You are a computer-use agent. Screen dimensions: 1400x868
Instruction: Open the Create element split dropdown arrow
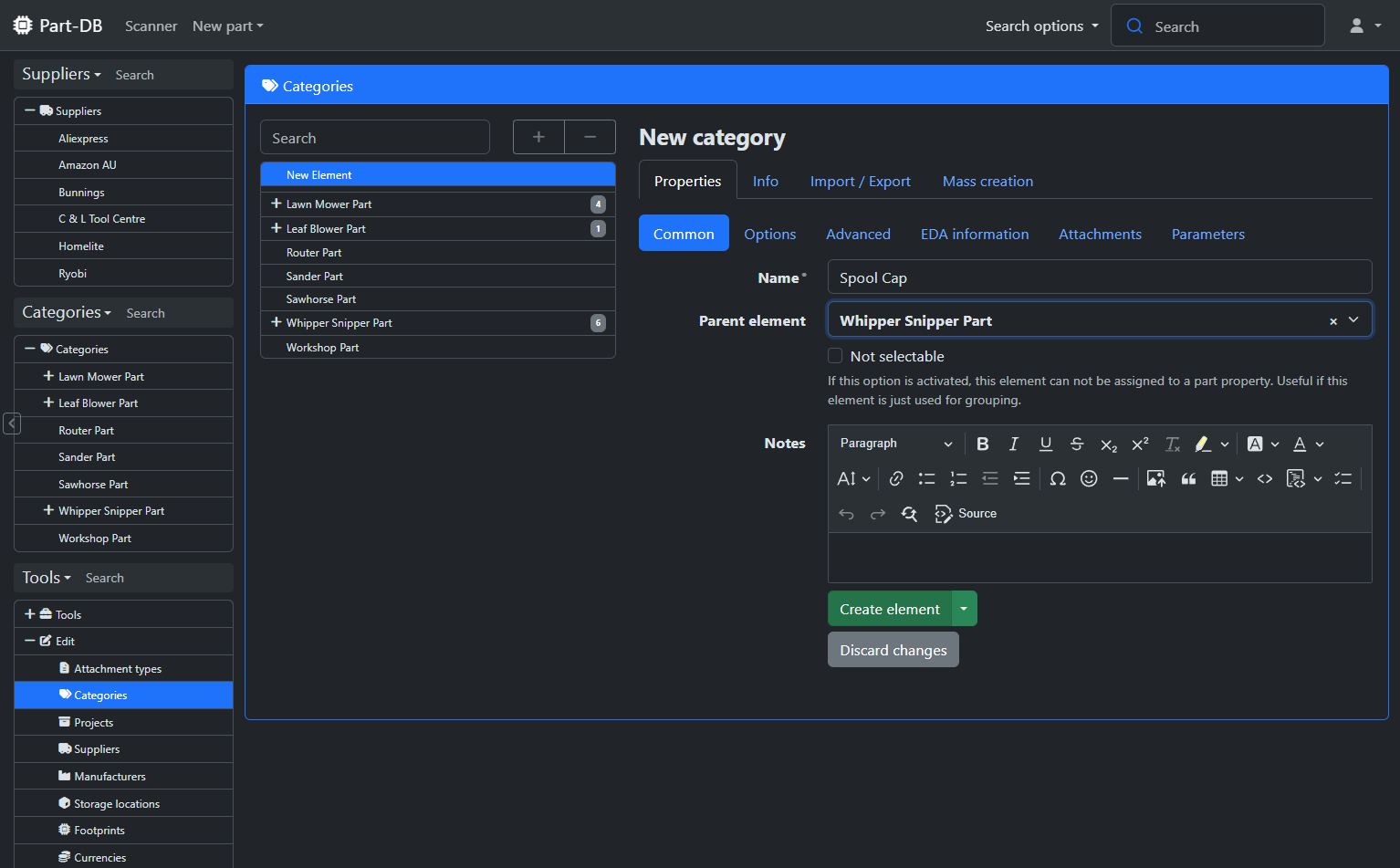point(964,609)
